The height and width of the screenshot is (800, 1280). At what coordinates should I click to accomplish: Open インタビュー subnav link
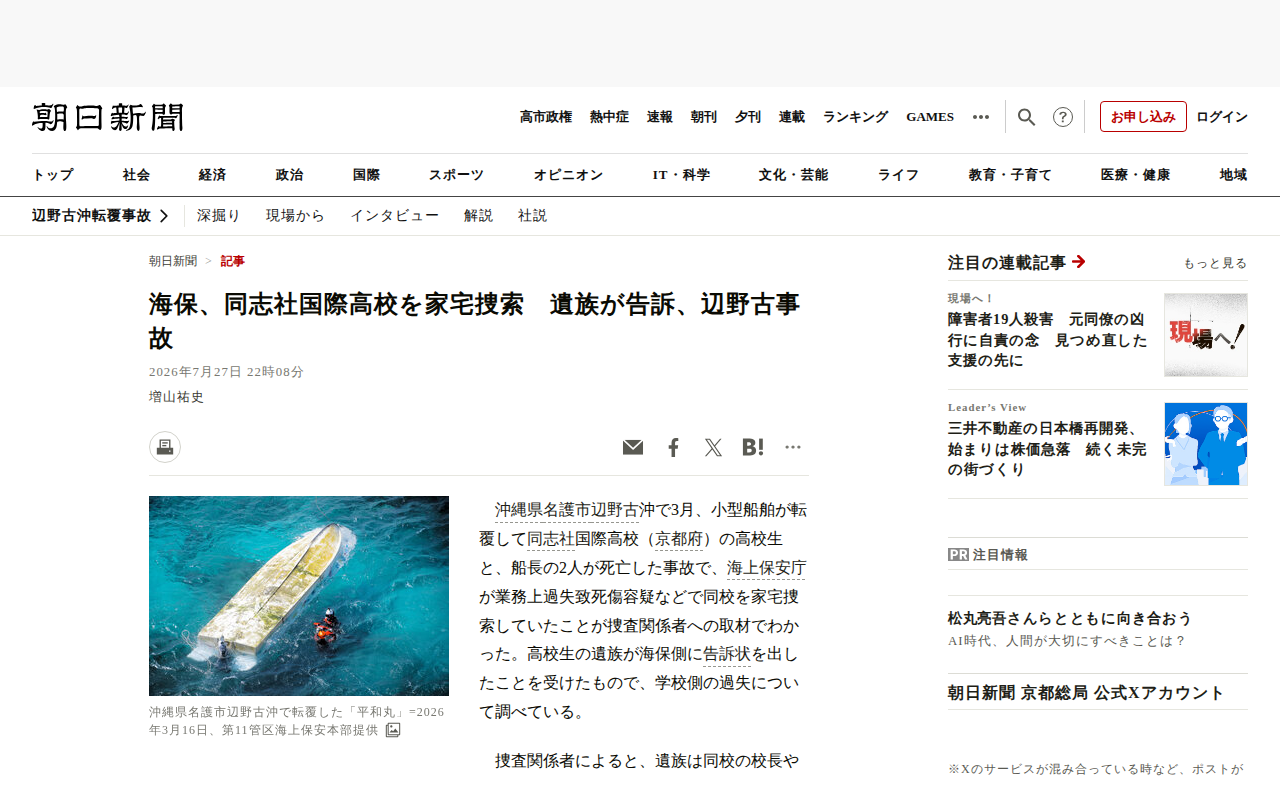(394, 216)
